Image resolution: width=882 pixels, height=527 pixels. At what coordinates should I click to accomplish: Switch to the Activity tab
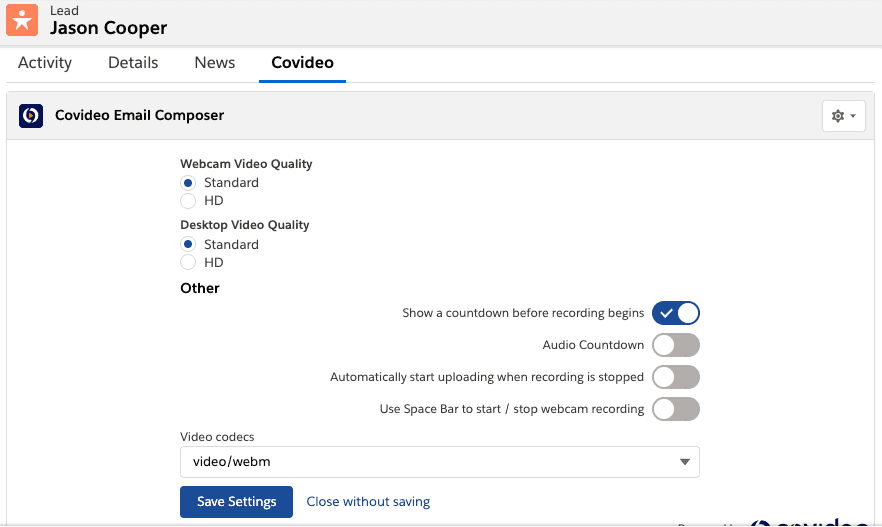tap(45, 63)
